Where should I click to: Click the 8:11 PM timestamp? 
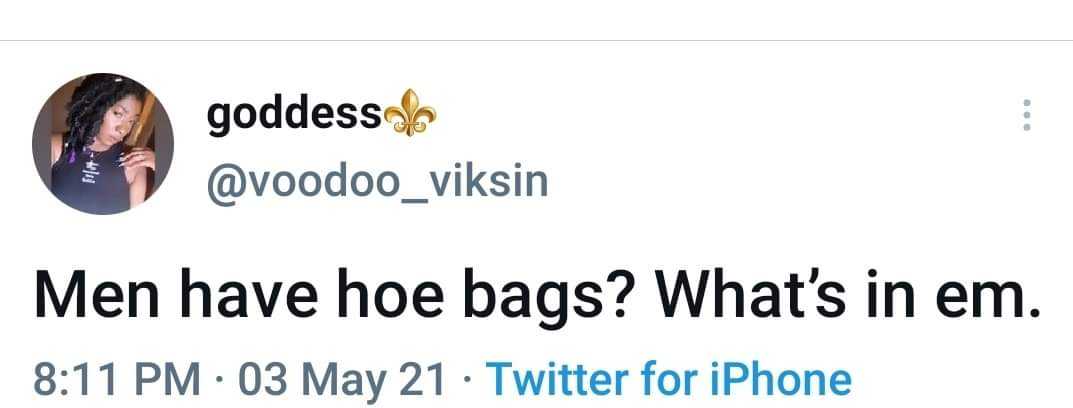point(117,379)
